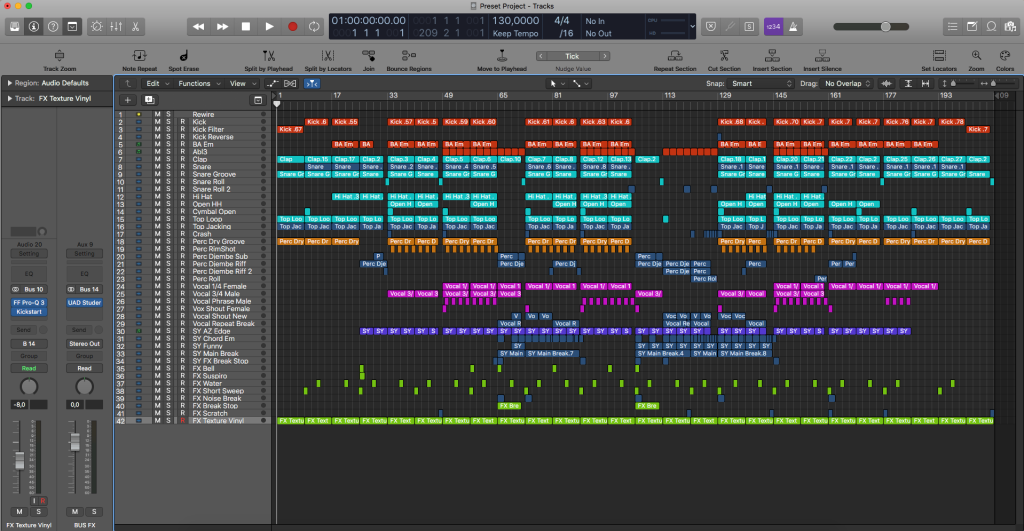Open Stereo Out output slot

click(x=84, y=344)
